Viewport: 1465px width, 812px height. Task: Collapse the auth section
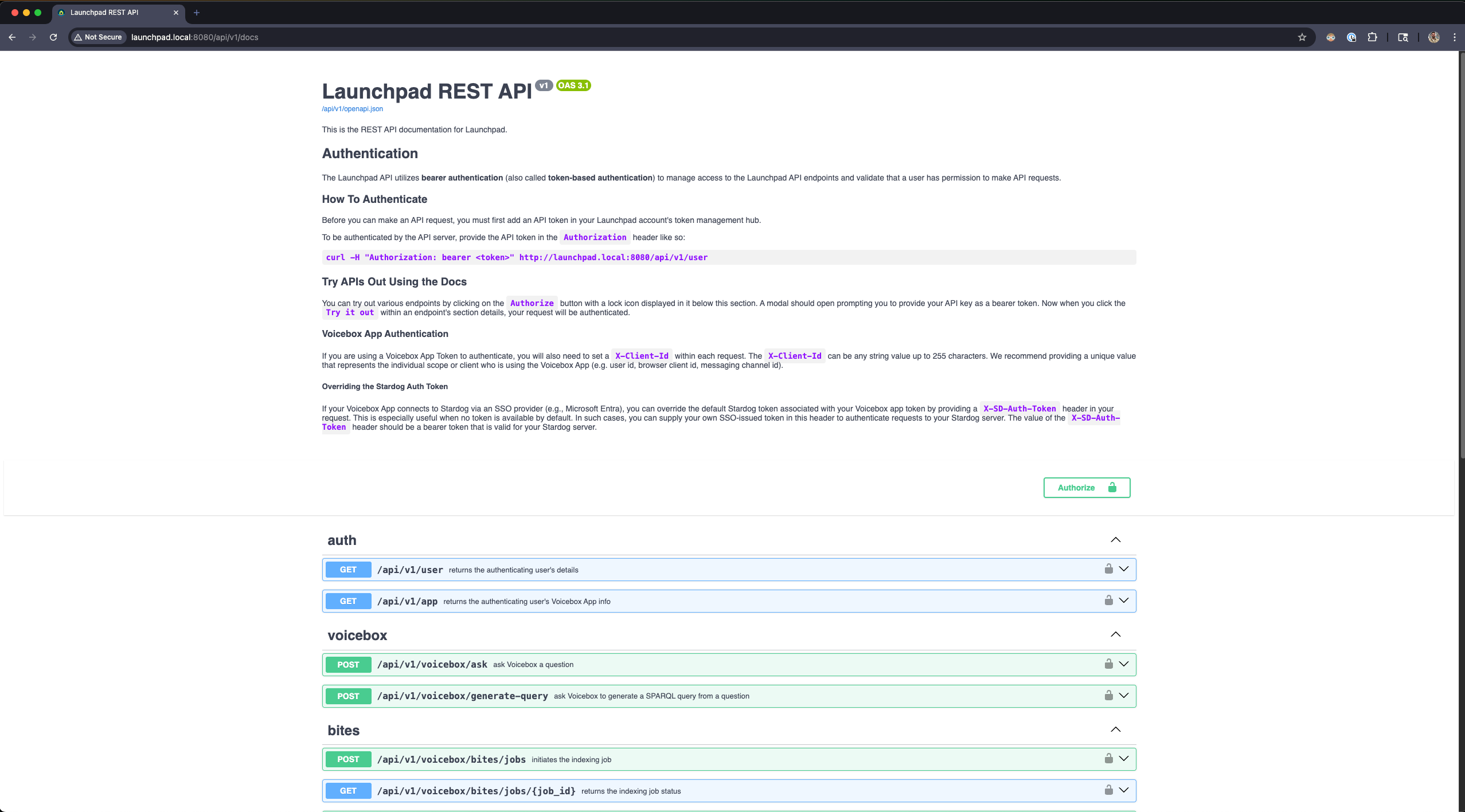1115,540
